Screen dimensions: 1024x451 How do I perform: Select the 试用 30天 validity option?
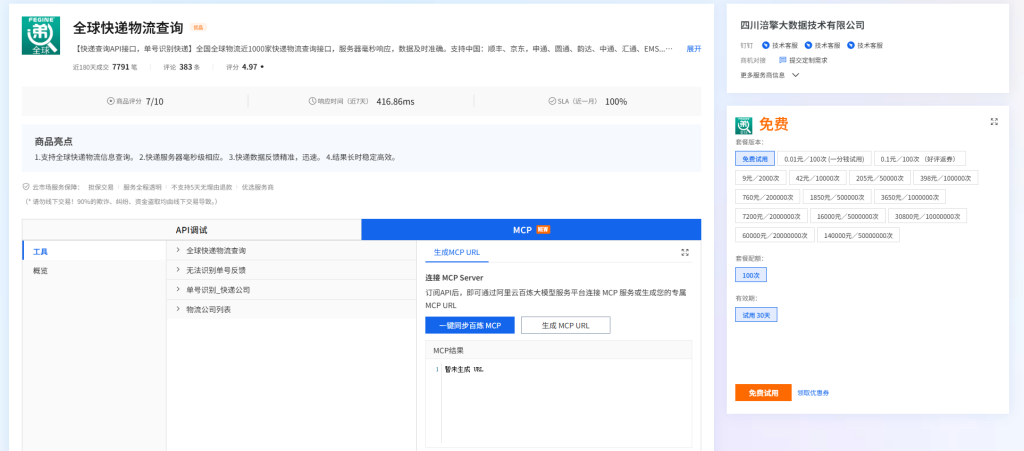[x=756, y=315]
